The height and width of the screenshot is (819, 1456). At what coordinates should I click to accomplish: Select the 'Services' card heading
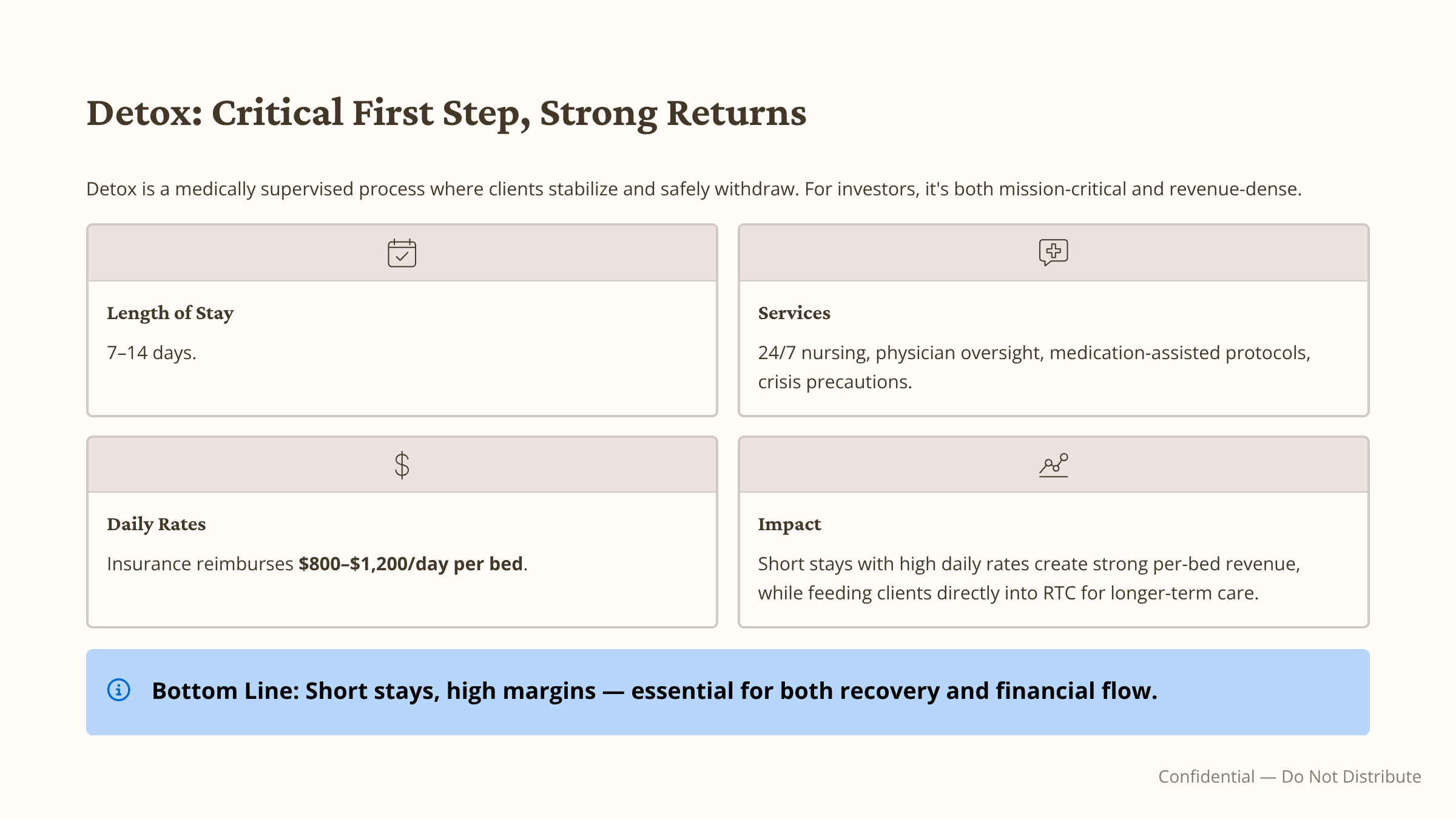[794, 313]
